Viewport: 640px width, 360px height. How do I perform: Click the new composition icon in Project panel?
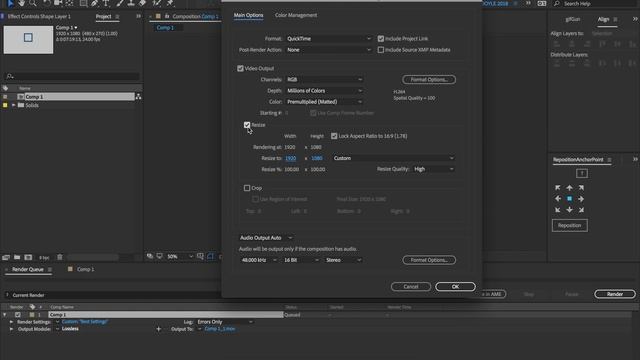(28, 257)
